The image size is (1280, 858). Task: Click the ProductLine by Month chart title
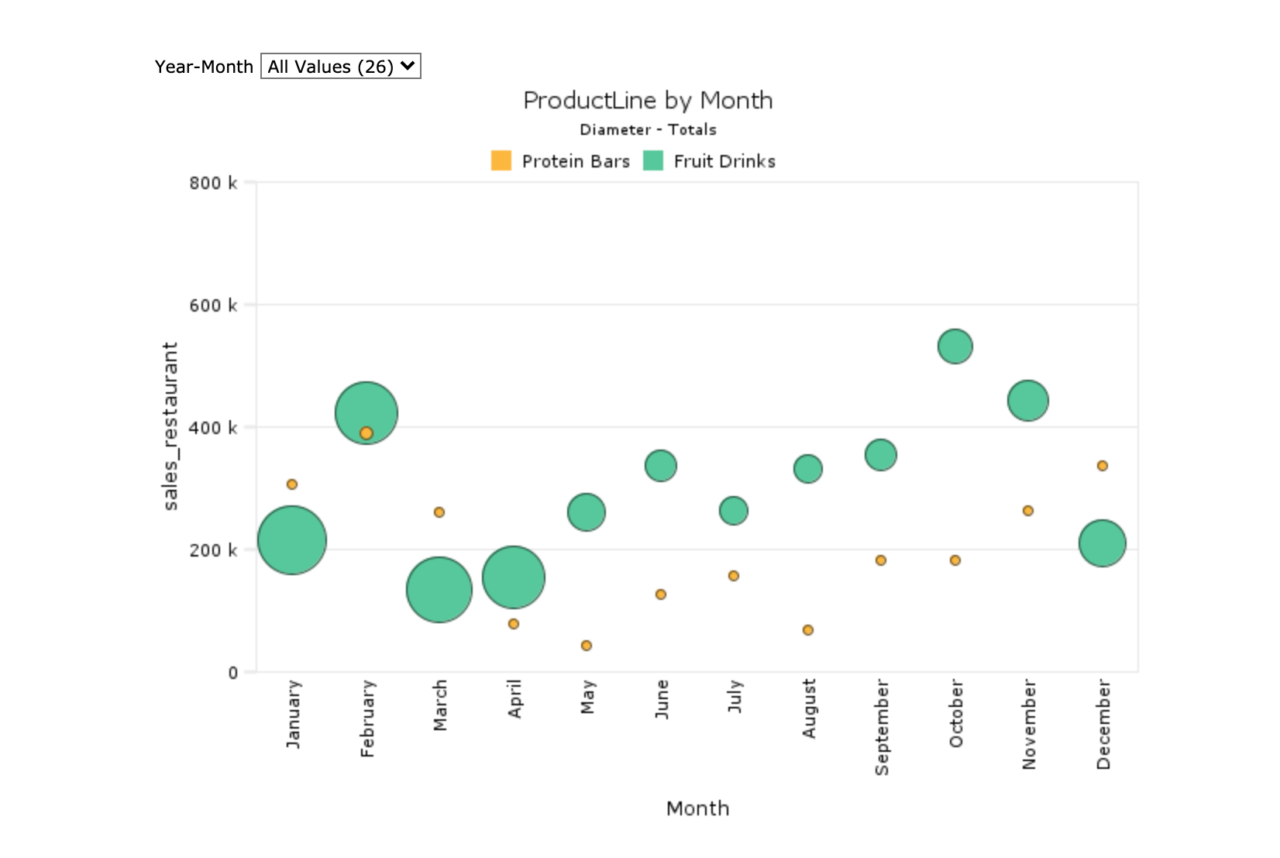[648, 100]
